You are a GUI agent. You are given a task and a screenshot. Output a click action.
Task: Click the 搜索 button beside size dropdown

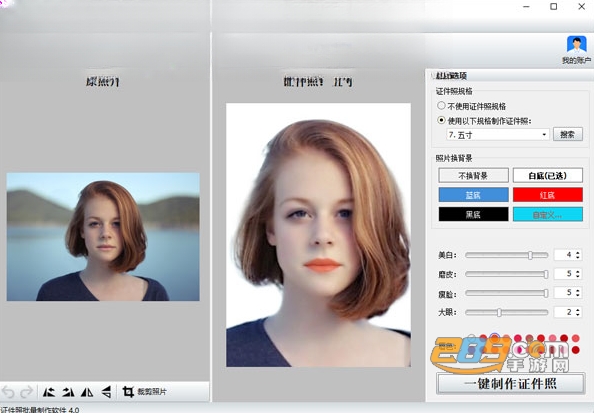point(567,134)
